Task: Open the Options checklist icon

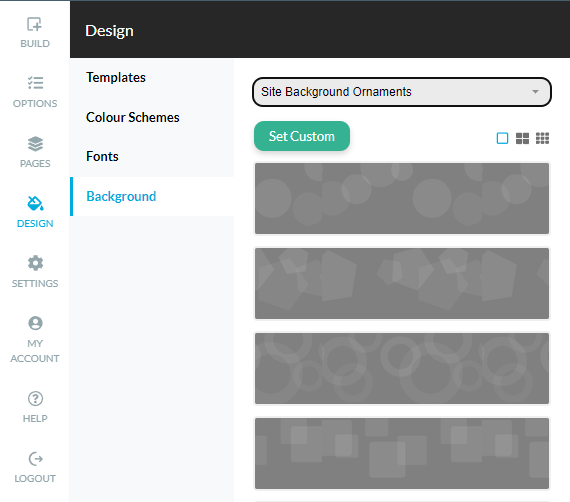Action: point(35,83)
